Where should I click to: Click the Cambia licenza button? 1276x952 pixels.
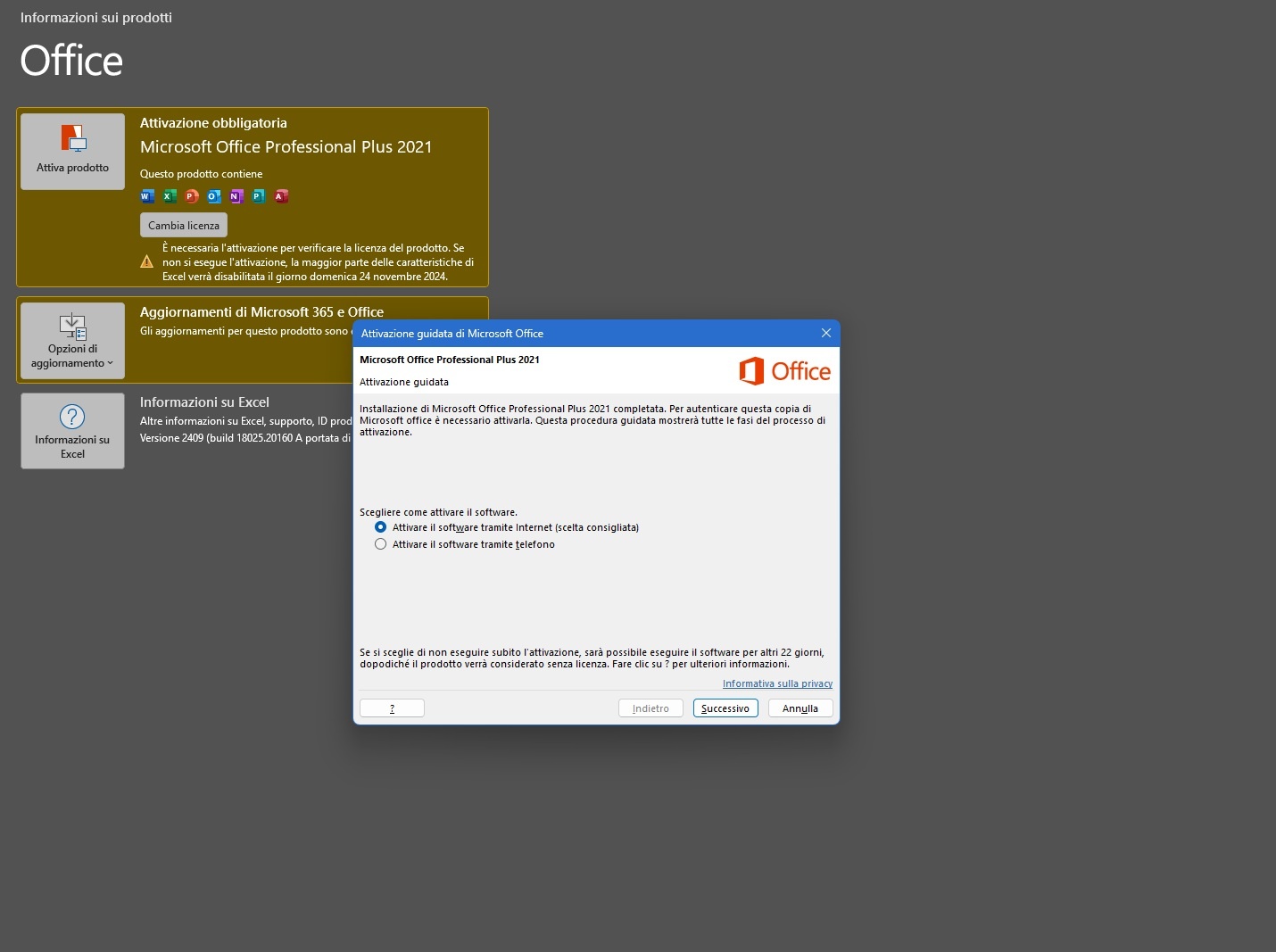point(184,225)
